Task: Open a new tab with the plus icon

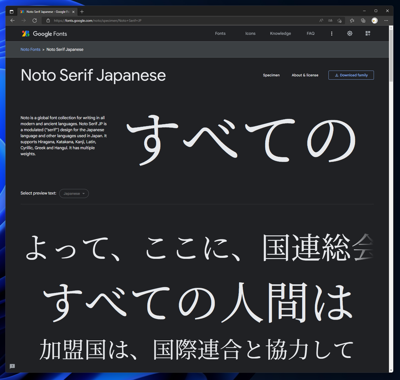Action: click(x=82, y=12)
